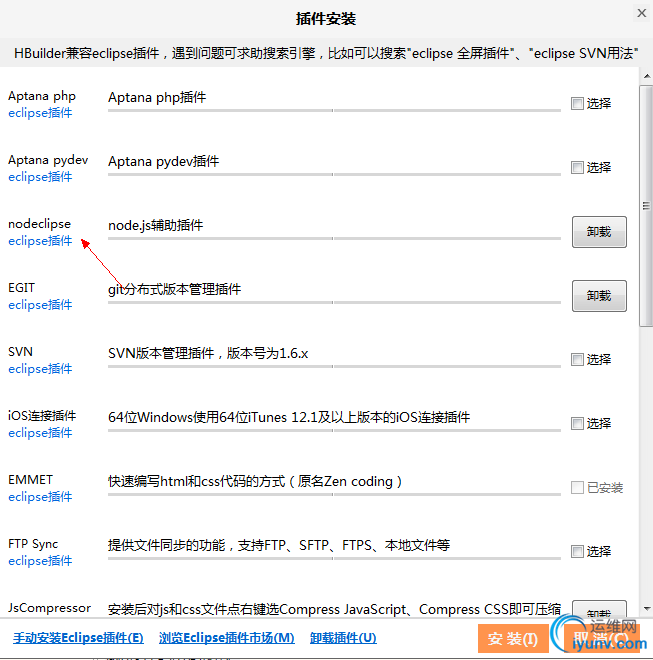This screenshot has width=653, height=660.
Task: Uninstall the nodeclipse plugin with 卸载
Action: click(599, 232)
